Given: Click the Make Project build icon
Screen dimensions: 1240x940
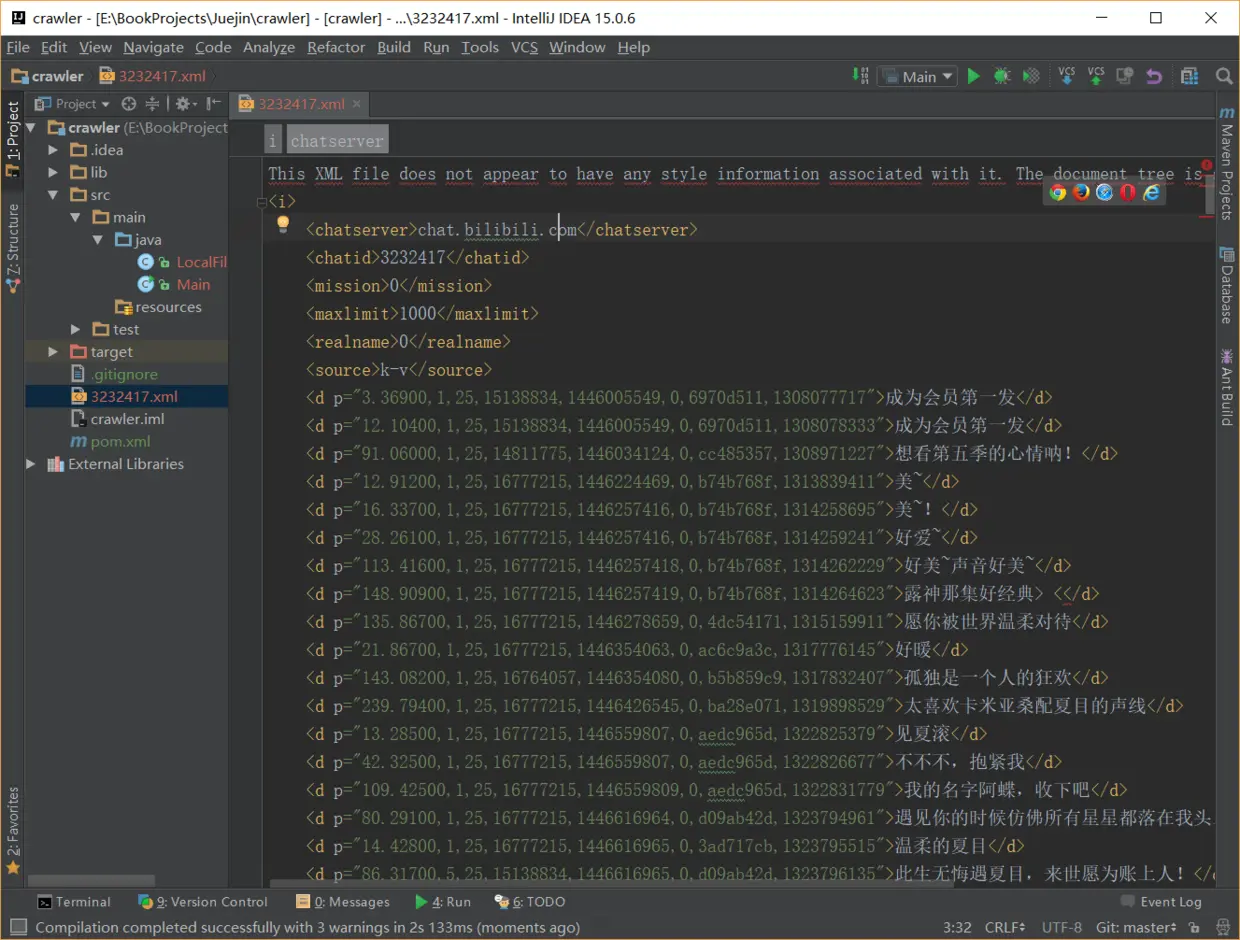Looking at the screenshot, I should click(x=860, y=76).
